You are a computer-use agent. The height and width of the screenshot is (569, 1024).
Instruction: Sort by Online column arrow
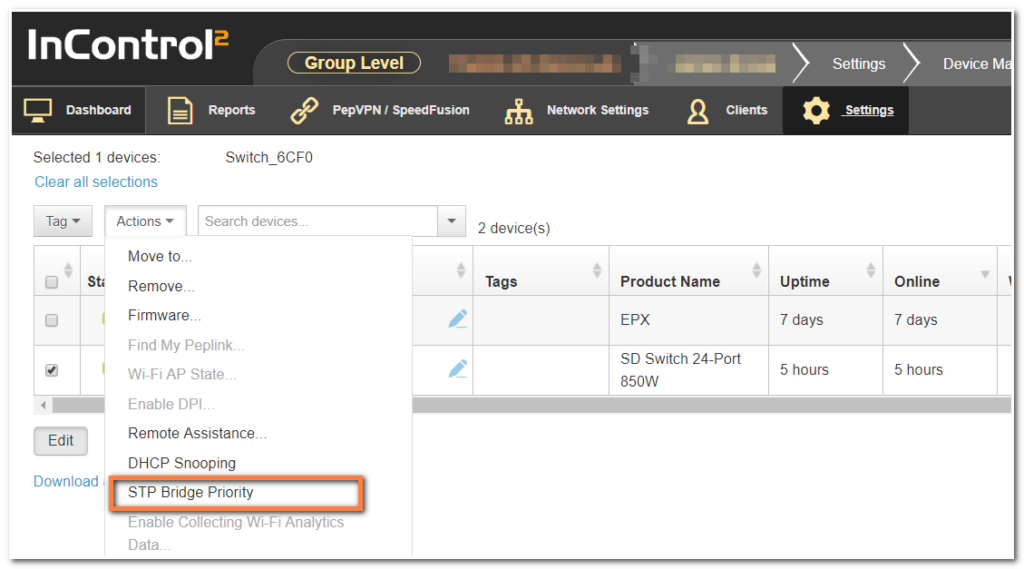(x=985, y=274)
